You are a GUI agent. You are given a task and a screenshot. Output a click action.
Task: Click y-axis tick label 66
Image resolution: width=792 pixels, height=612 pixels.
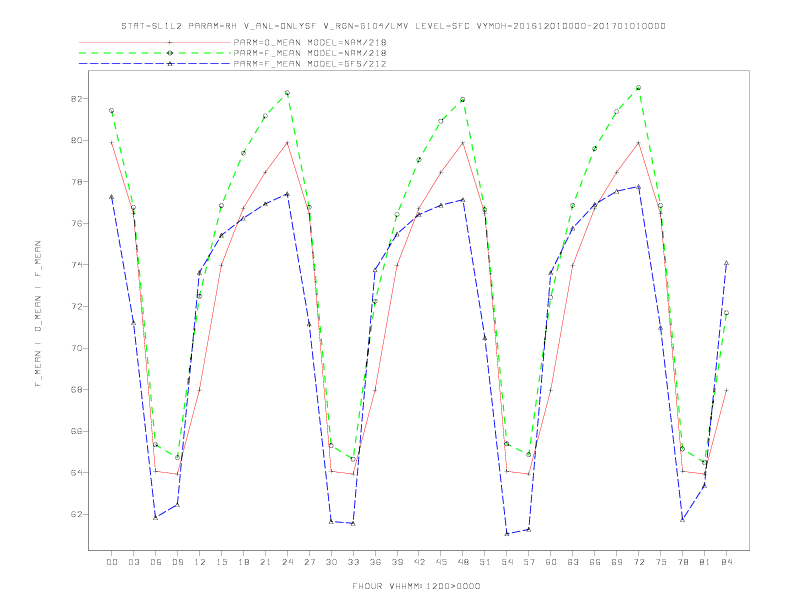[x=77, y=431]
